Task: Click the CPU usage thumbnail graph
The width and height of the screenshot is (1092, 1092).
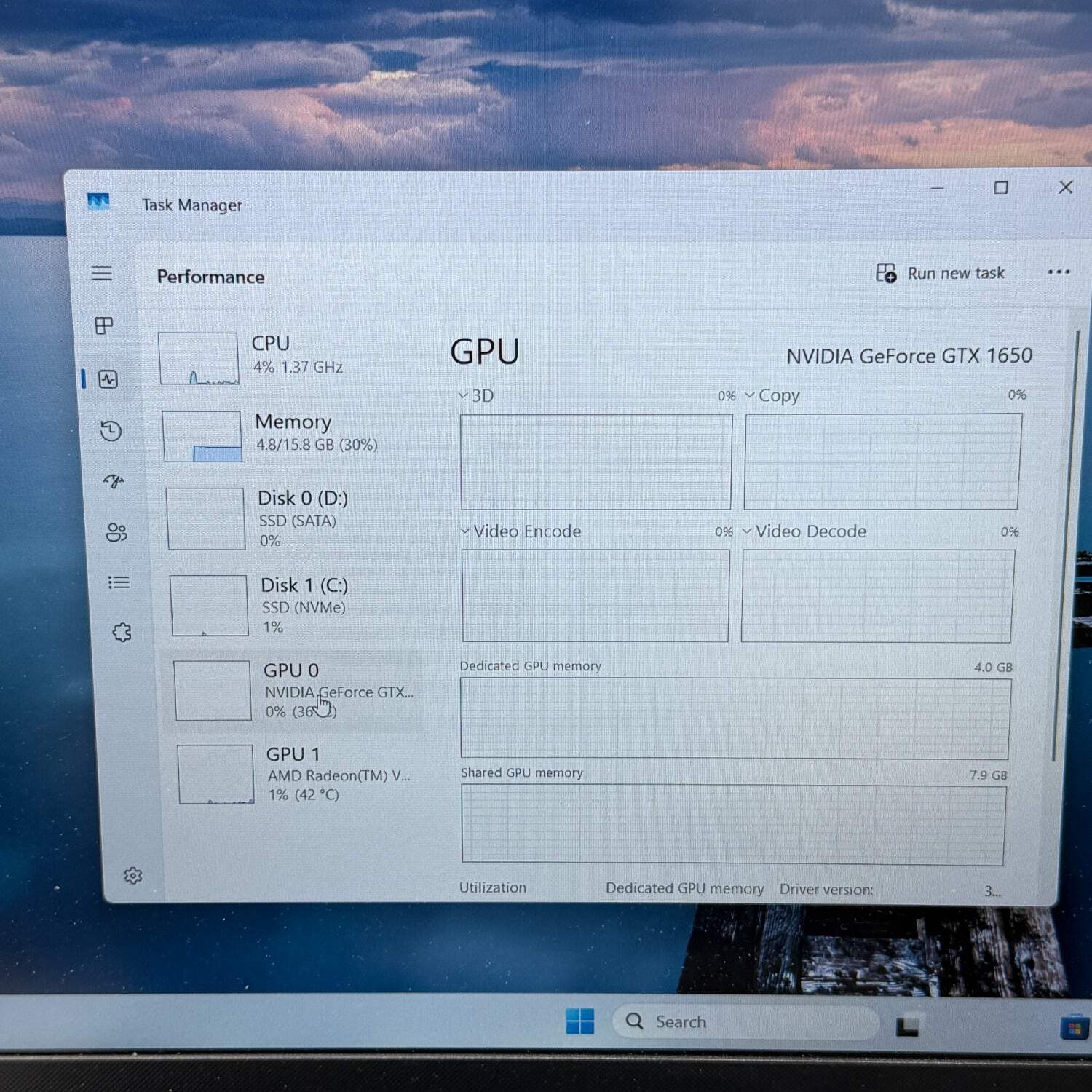Action: 198,358
